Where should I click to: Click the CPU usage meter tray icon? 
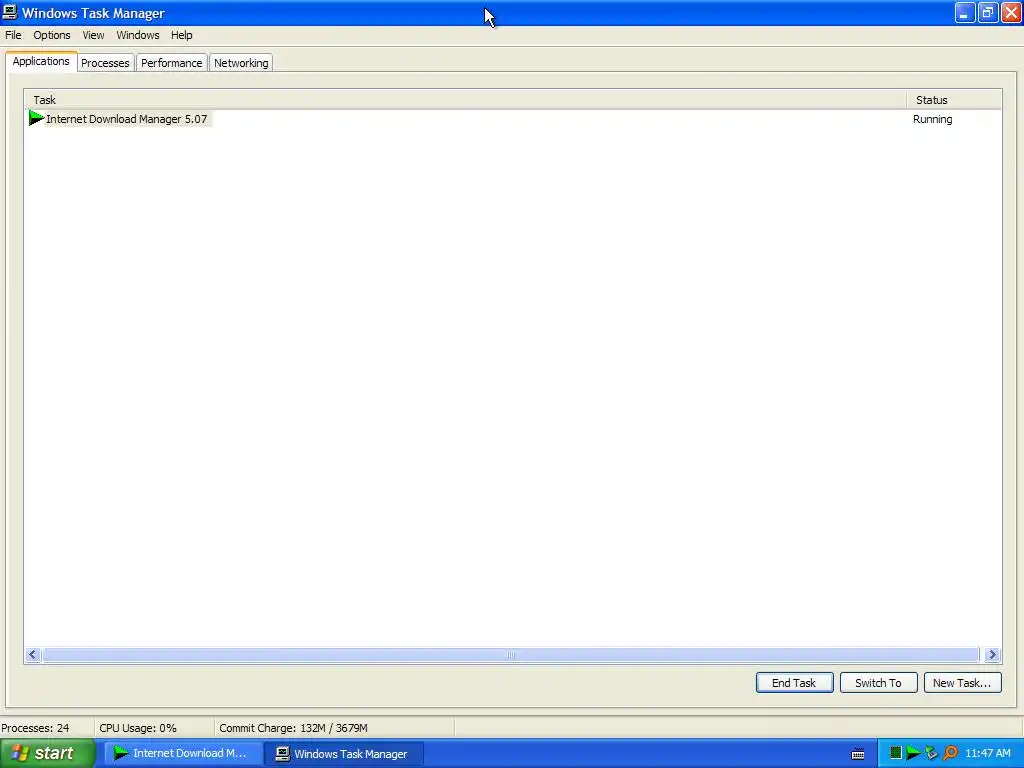pos(896,753)
